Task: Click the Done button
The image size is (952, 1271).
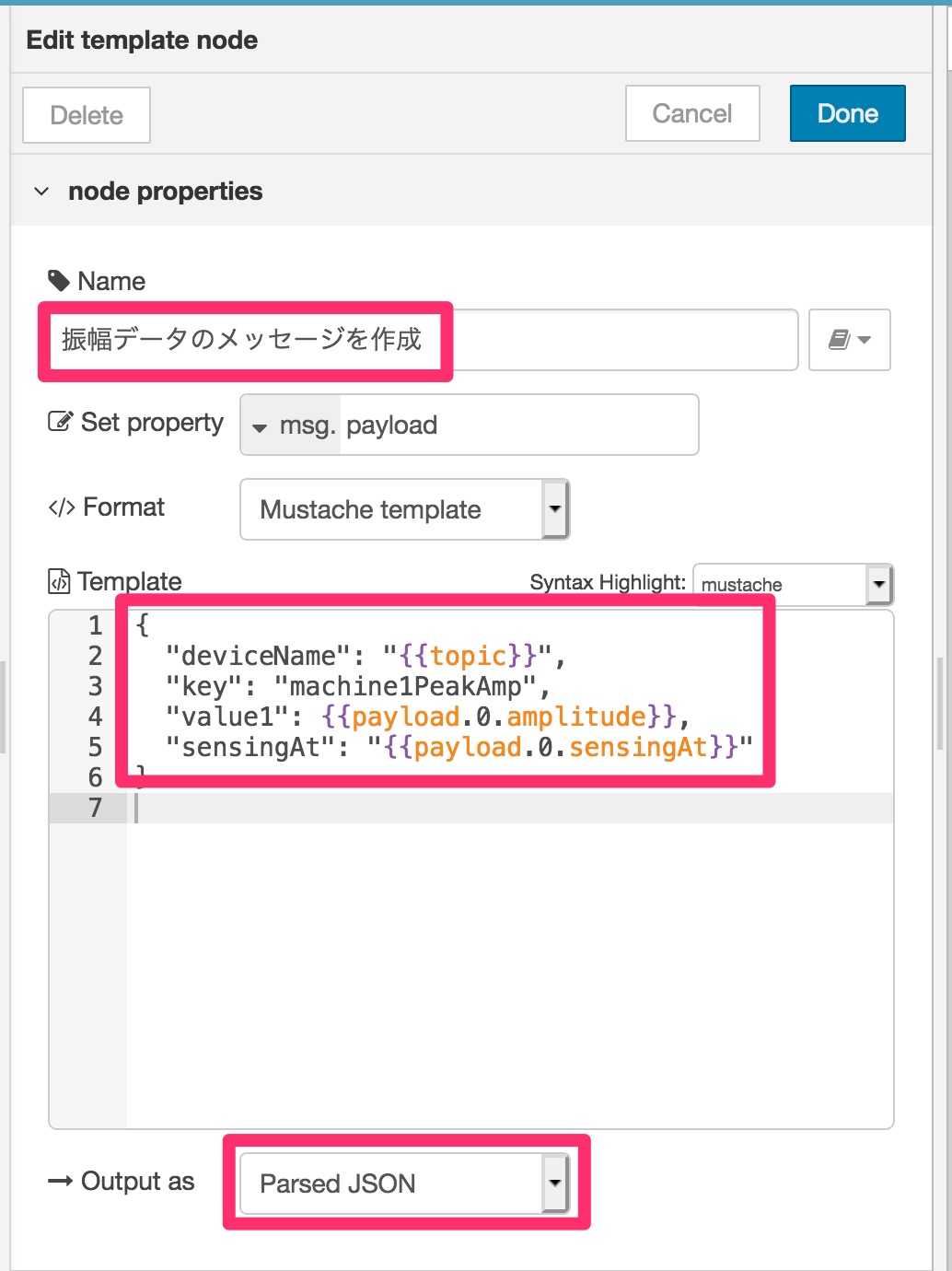Action: 847,113
